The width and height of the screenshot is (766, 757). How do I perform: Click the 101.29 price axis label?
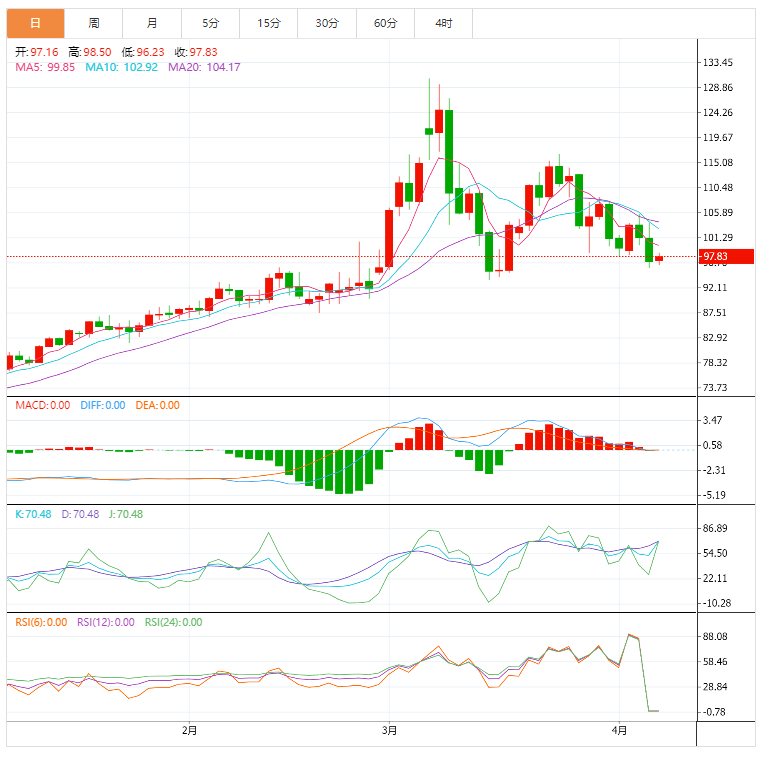[718, 238]
